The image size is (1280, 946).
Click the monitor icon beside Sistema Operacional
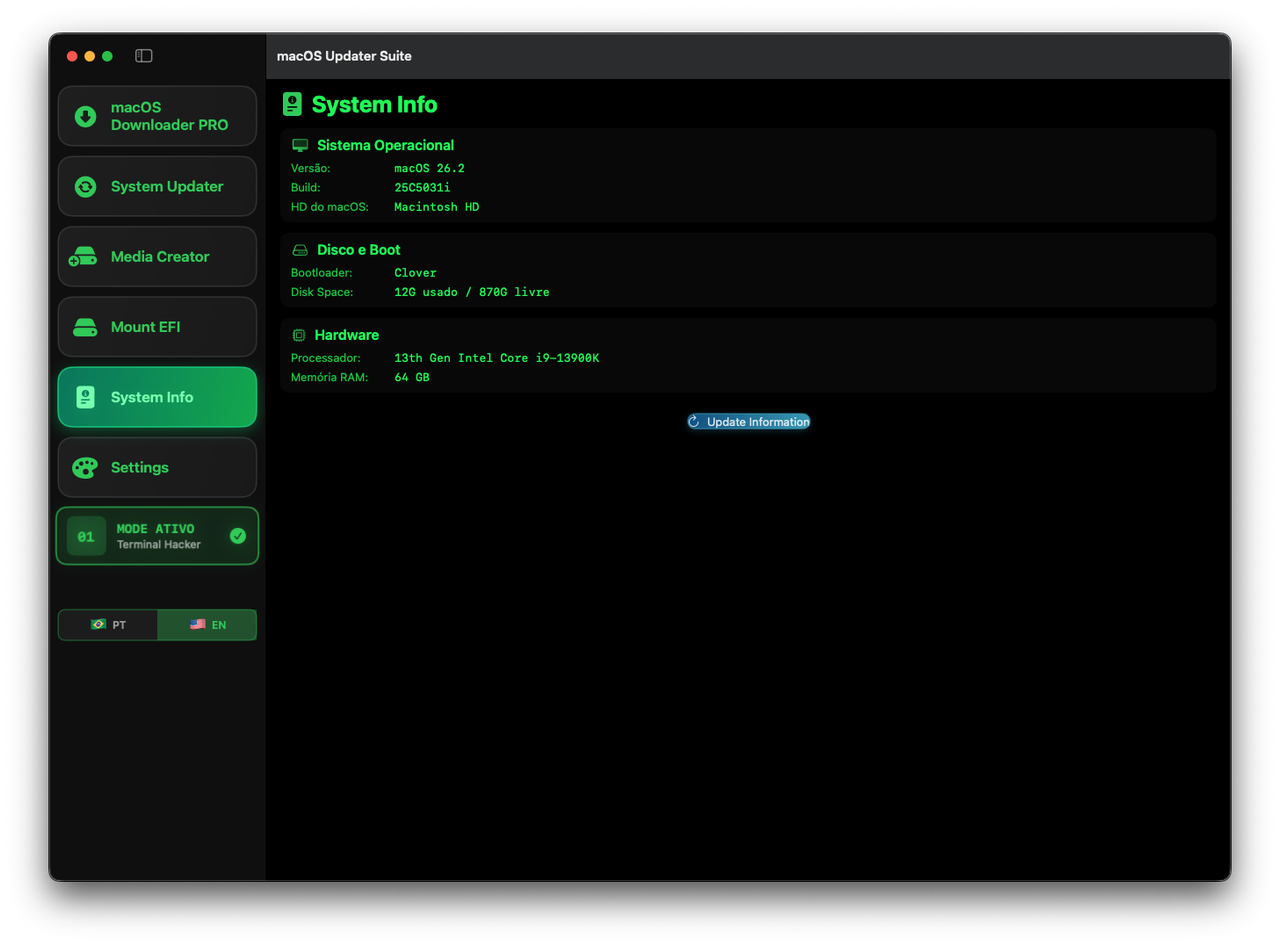pyautogui.click(x=300, y=146)
